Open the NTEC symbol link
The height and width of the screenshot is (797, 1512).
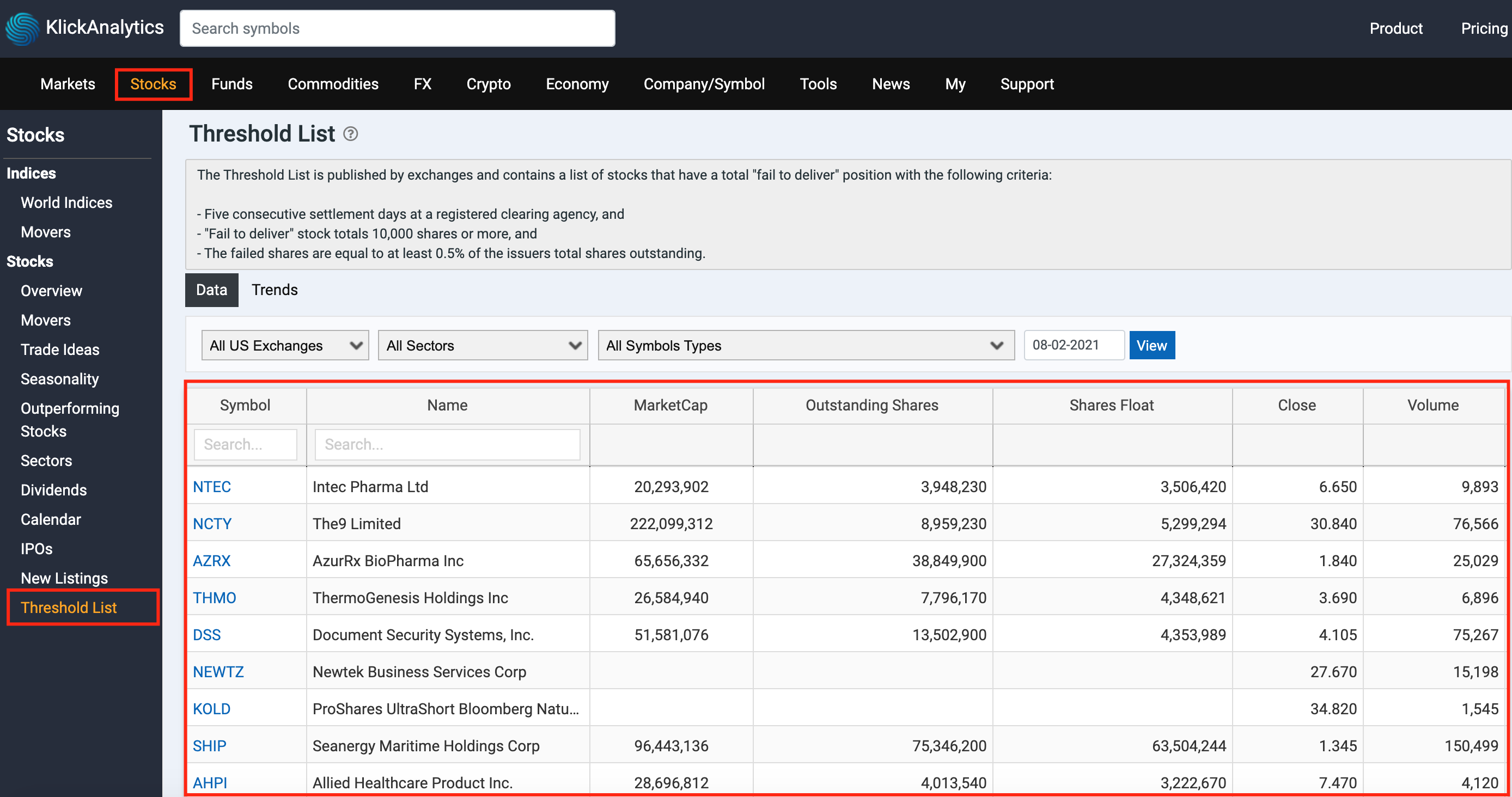(x=212, y=487)
